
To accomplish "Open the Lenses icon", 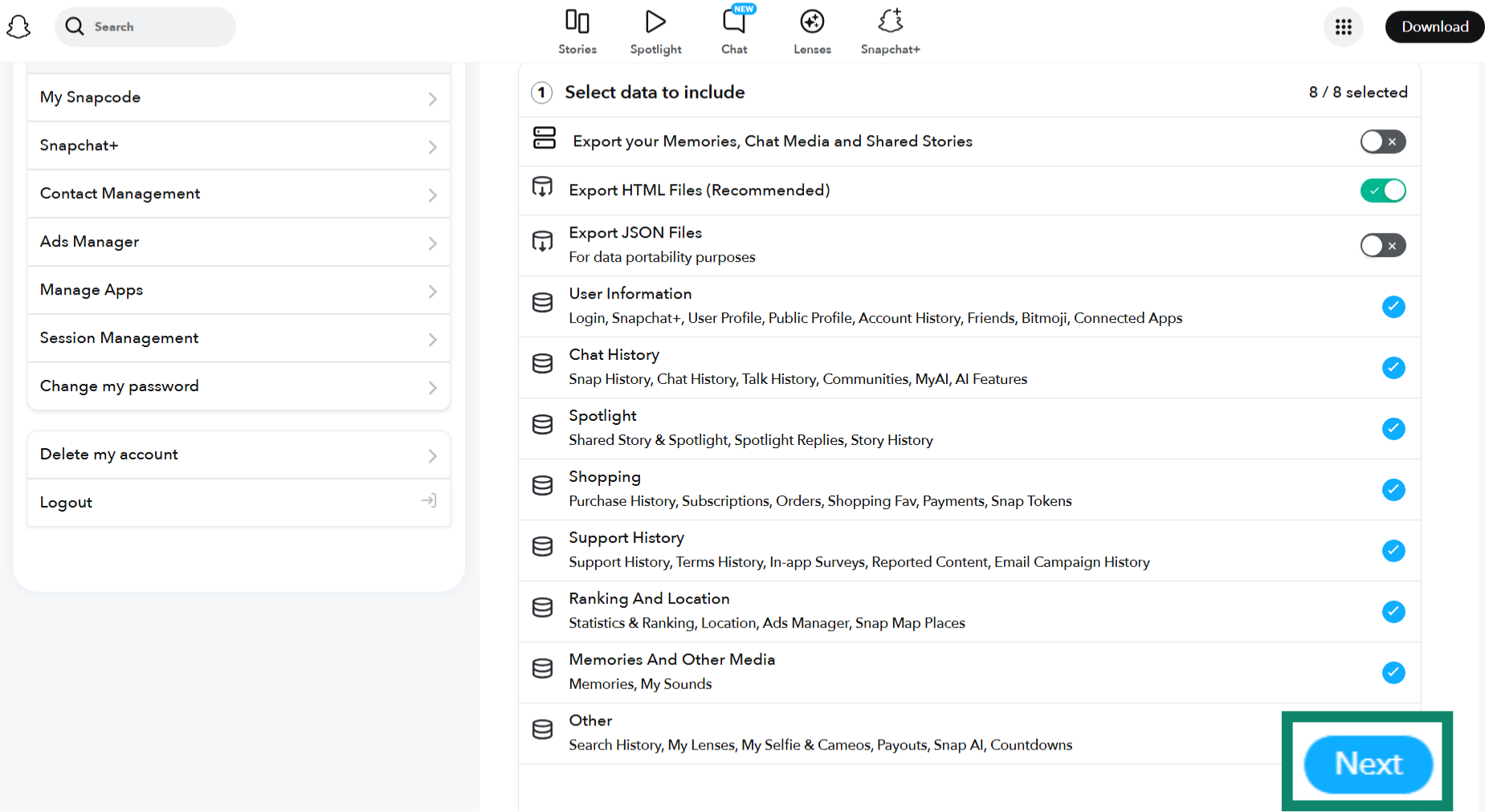I will tap(812, 22).
